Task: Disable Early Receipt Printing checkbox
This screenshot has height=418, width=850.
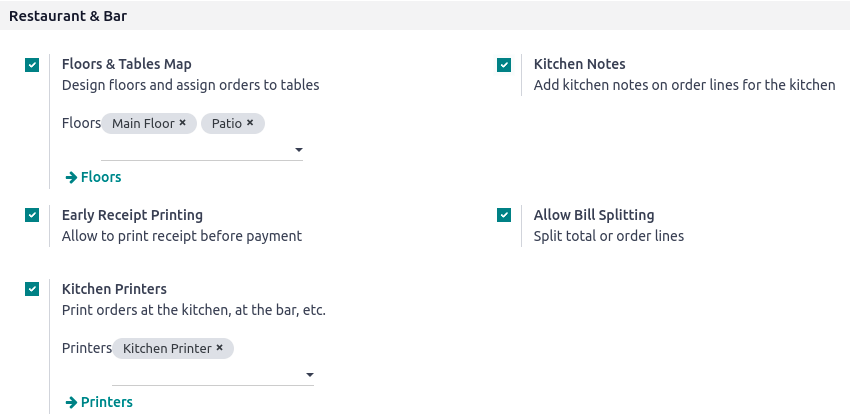Action: click(32, 215)
